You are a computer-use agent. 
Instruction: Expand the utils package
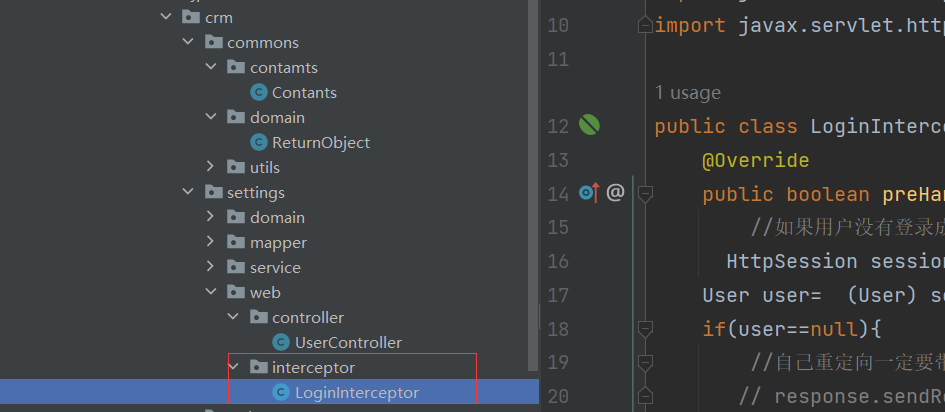210,168
